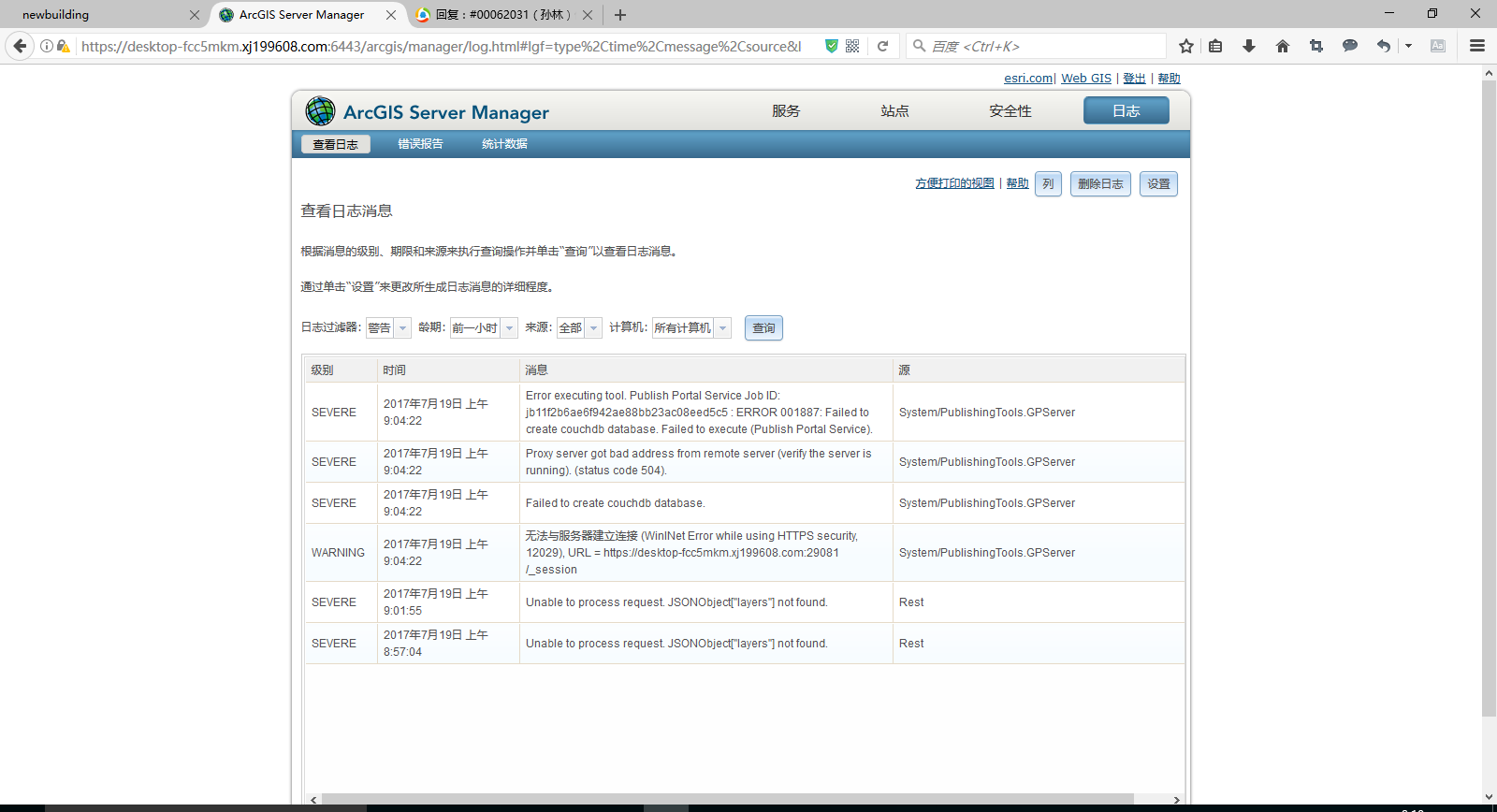Close the ArcGIS Server Manager tab
1497x812 pixels.
[x=391, y=15]
